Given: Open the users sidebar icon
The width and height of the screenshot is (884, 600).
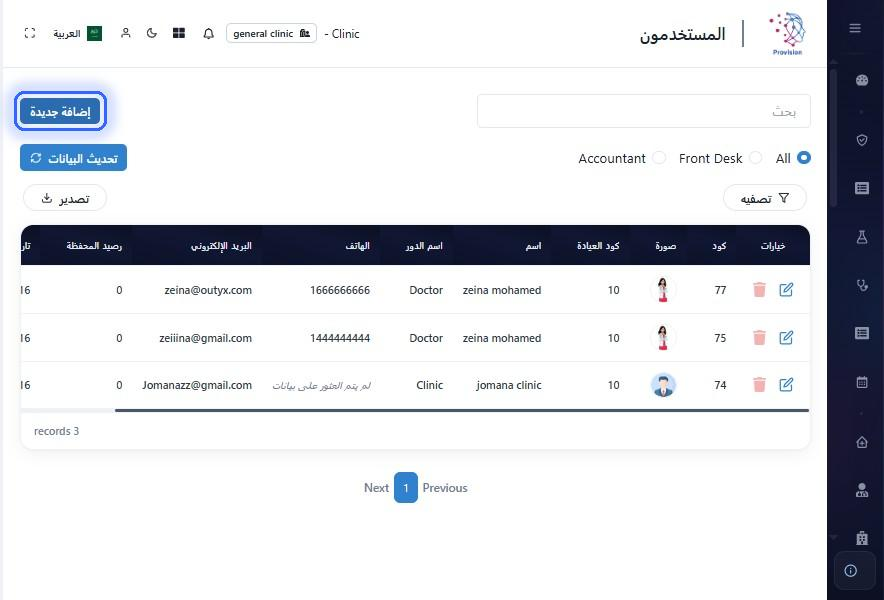Looking at the screenshot, I should pos(861,490).
